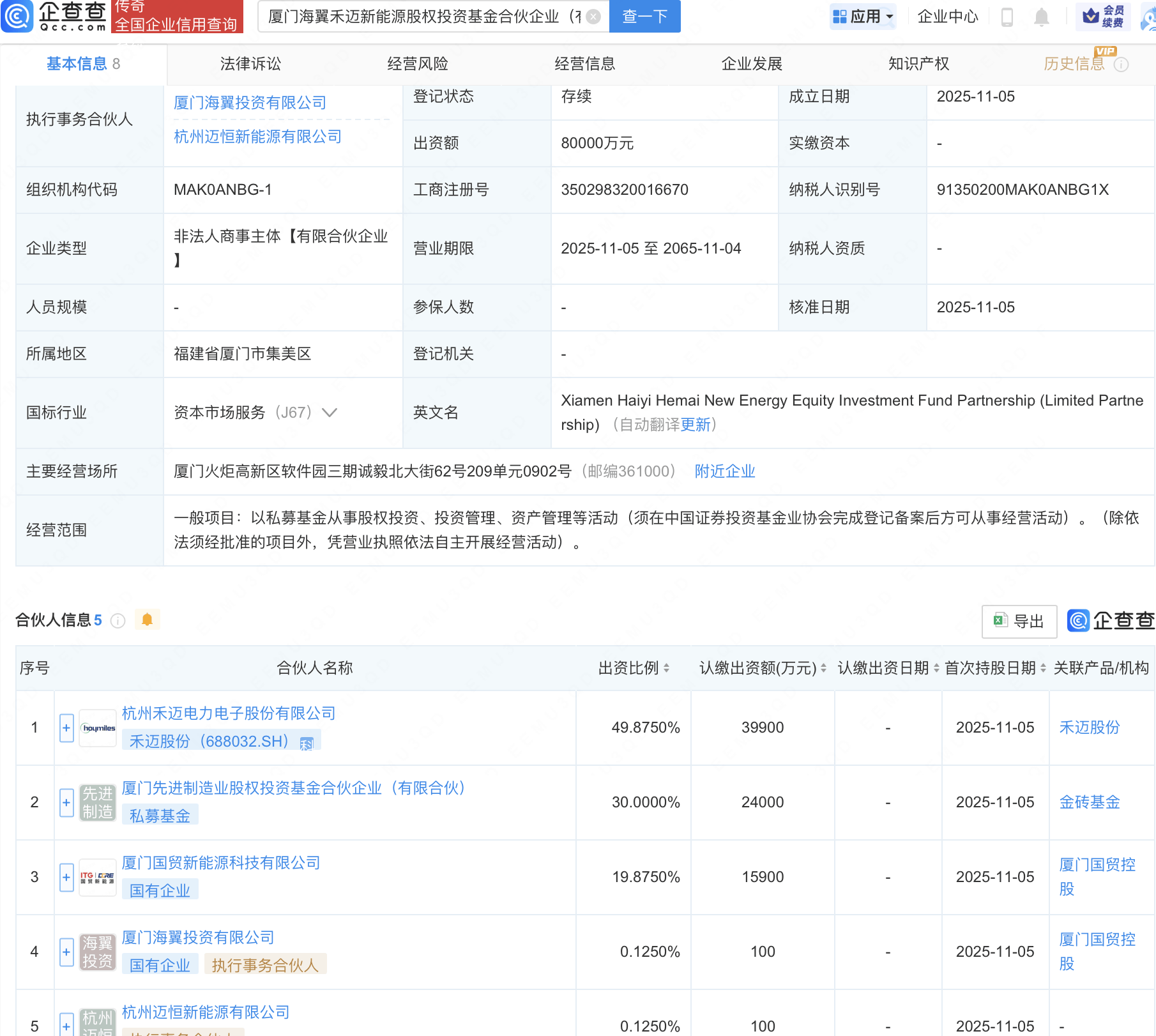The image size is (1156, 1036).
Task: Click info icon next to 历史信息 tab
Action: pyautogui.click(x=1122, y=65)
